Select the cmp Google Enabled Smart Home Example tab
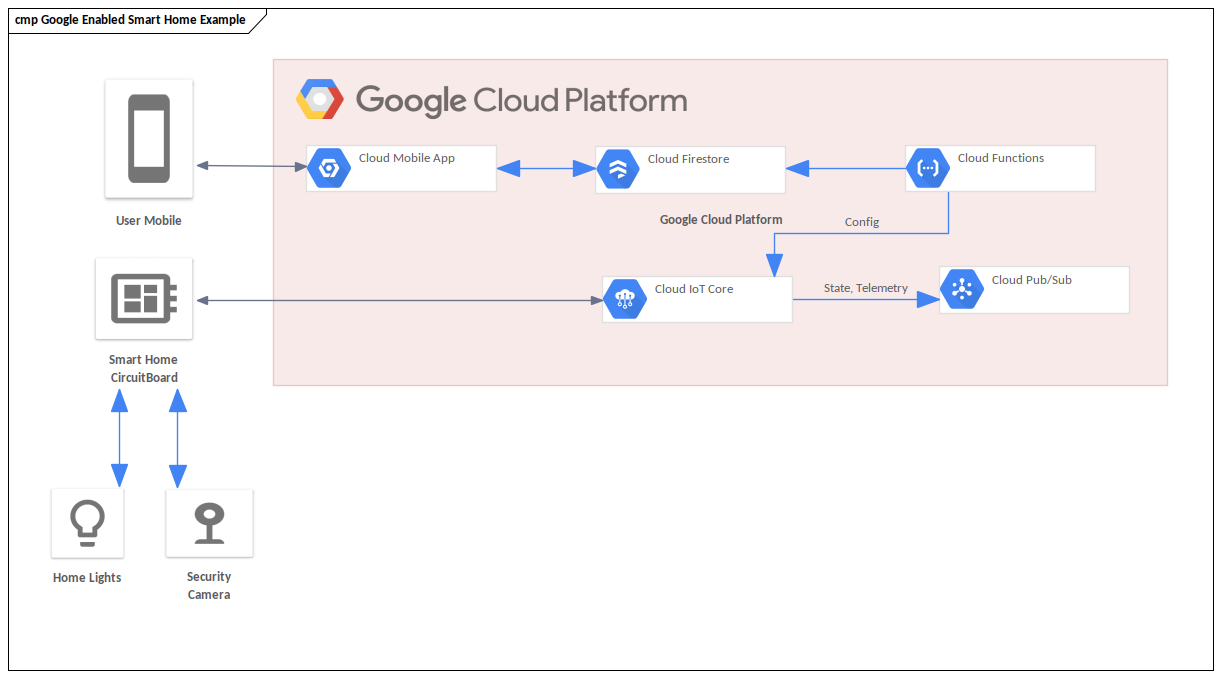 128,19
